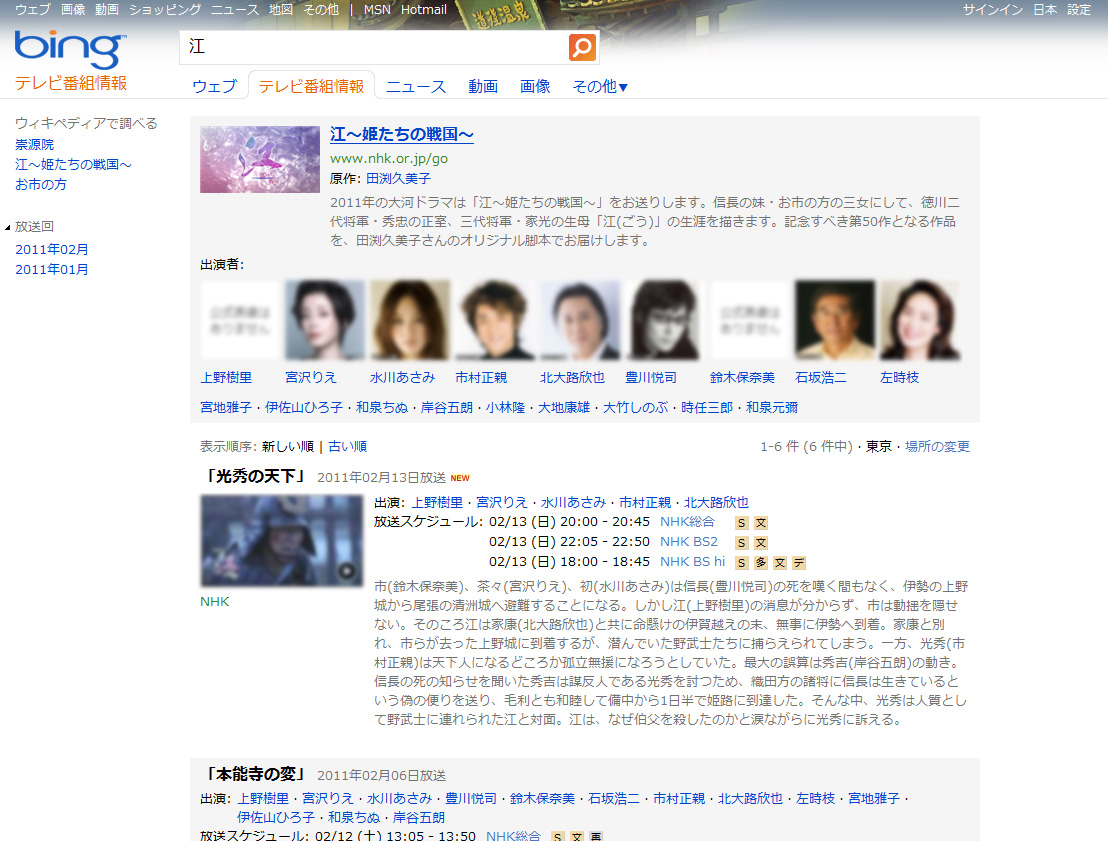Sort results by 古い順
Screen dimensions: 1108x841
348,447
